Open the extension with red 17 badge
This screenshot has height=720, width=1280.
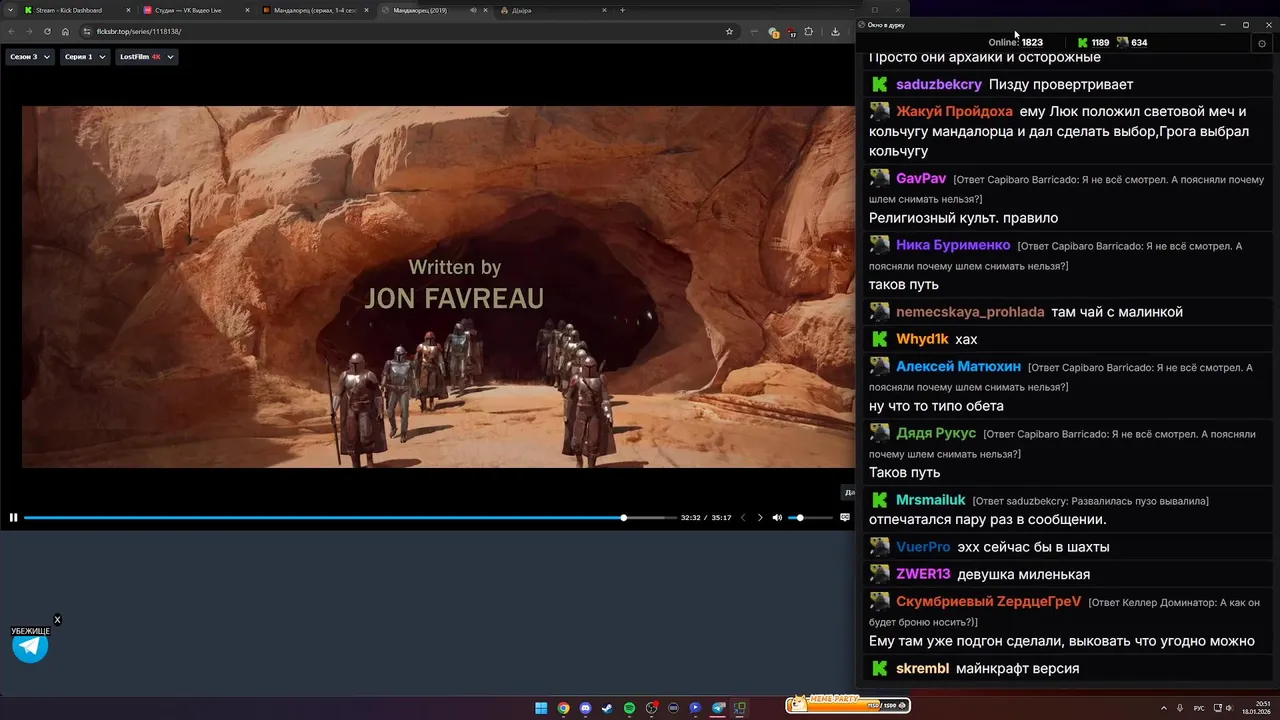(791, 32)
